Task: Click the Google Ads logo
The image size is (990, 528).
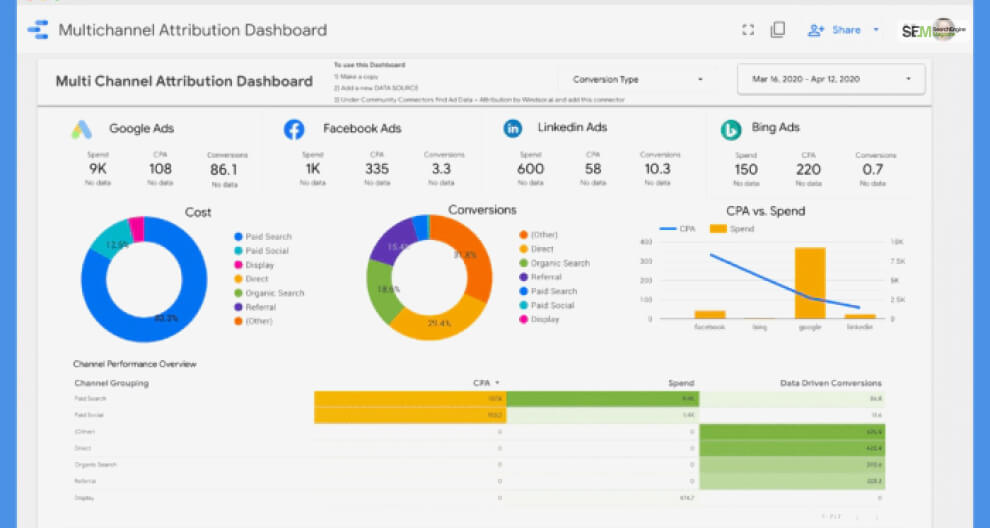Action: [x=82, y=129]
